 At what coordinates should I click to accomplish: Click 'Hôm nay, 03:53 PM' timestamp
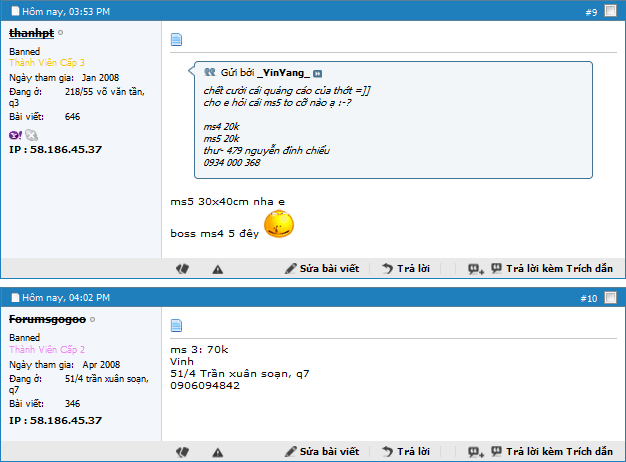pos(66,12)
